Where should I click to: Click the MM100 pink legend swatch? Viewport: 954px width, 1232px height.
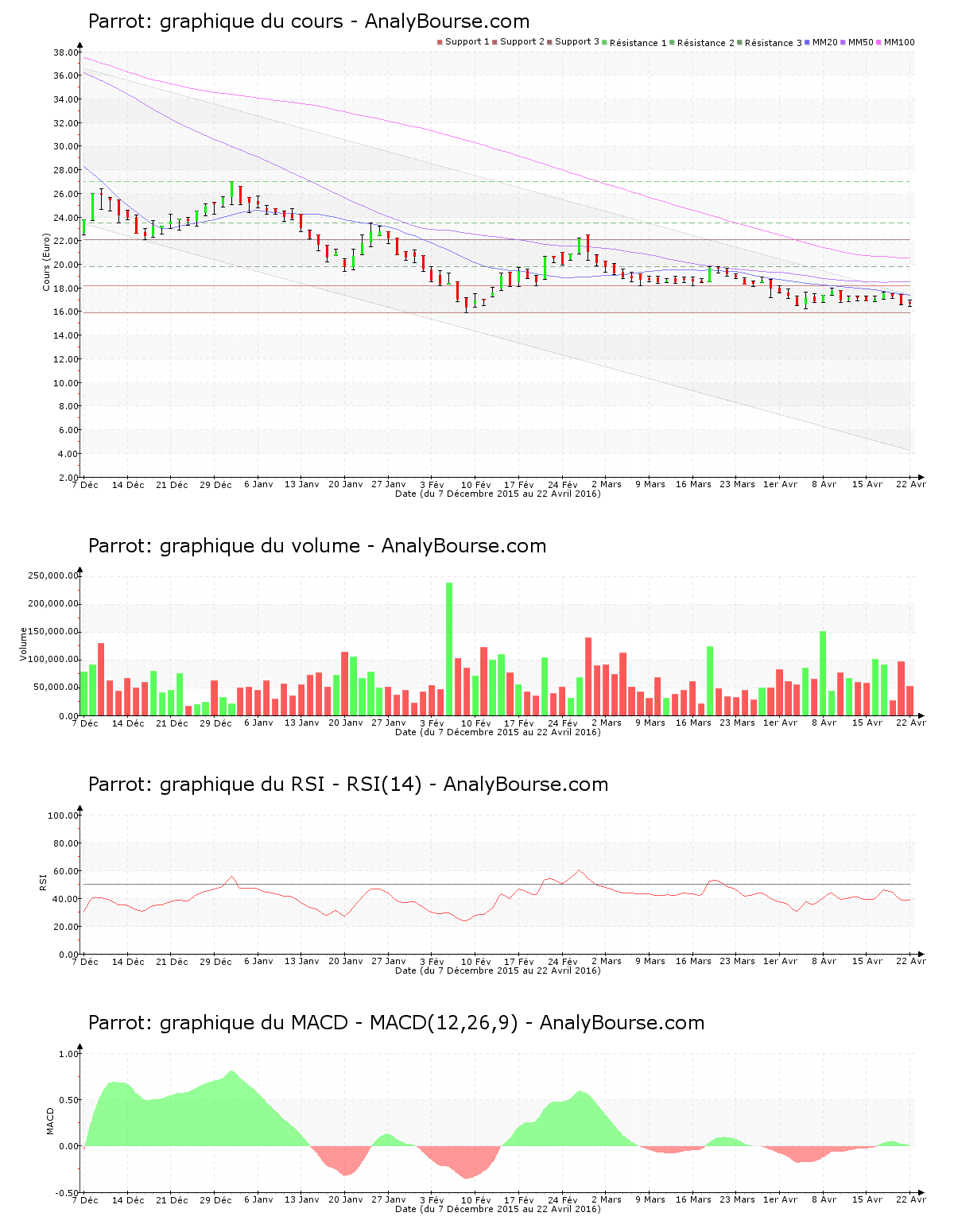tap(879, 42)
